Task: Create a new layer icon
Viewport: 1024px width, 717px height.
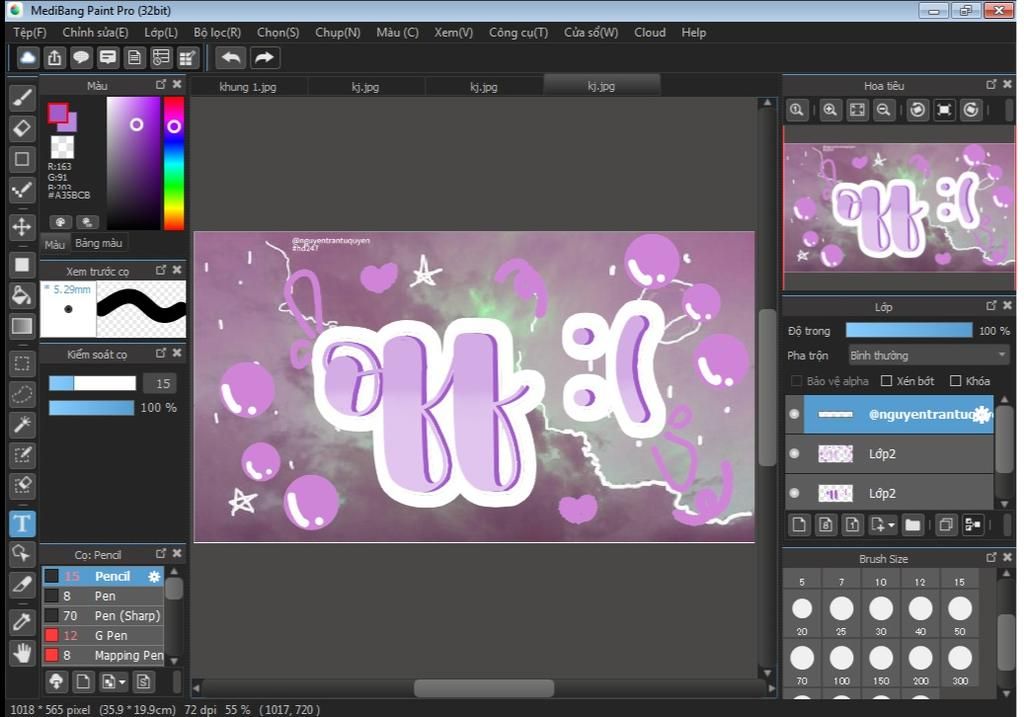Action: point(799,525)
